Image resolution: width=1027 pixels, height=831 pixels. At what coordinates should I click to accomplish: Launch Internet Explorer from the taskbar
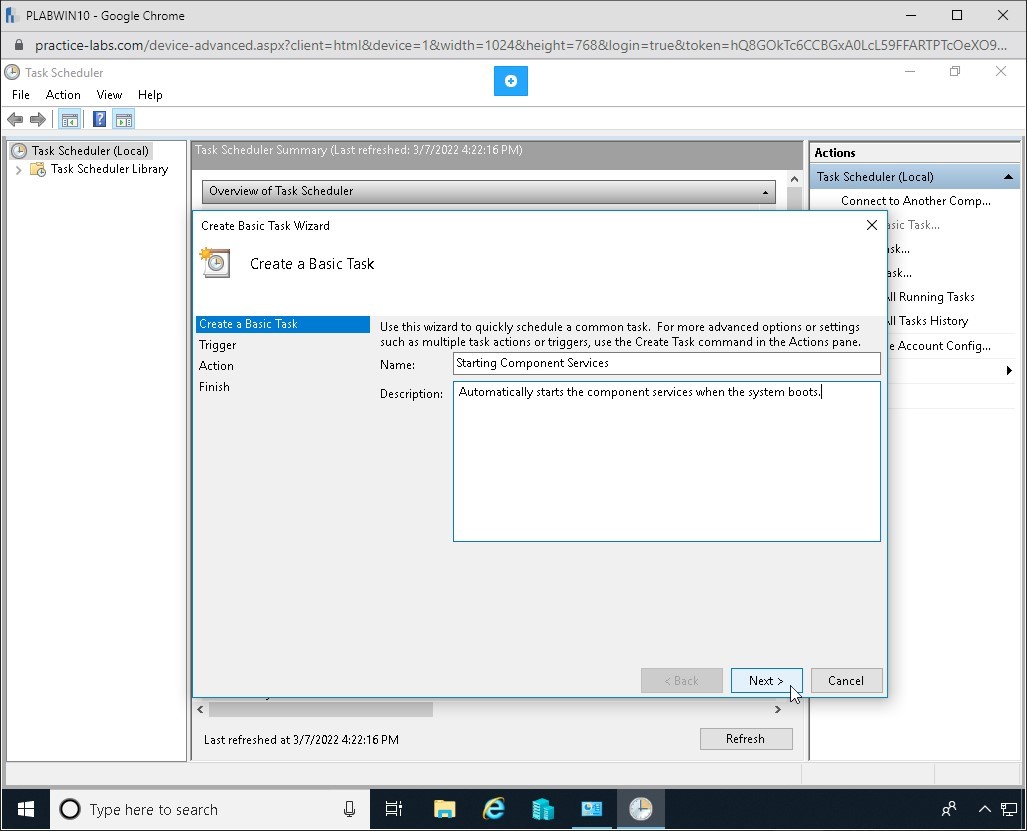(494, 809)
